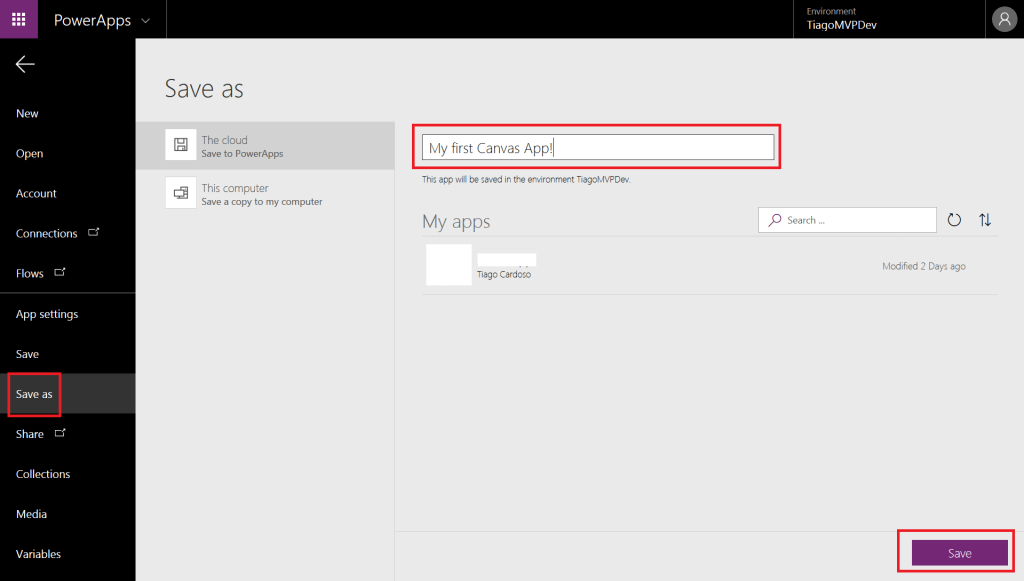The height and width of the screenshot is (581, 1024).
Task: Expand the PowerApps title dropdown chevron
Action: pyautogui.click(x=146, y=20)
